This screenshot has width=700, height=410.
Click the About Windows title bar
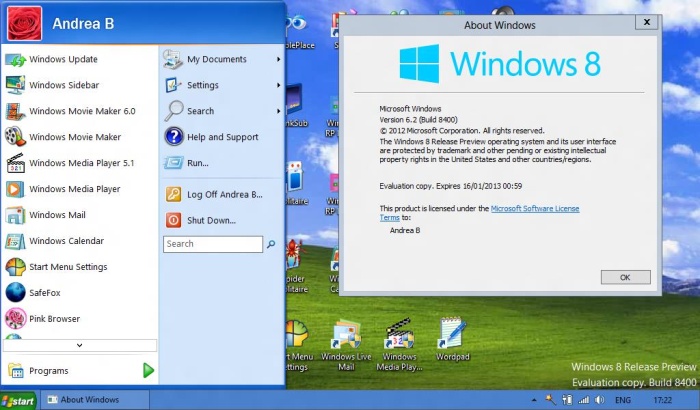500,25
